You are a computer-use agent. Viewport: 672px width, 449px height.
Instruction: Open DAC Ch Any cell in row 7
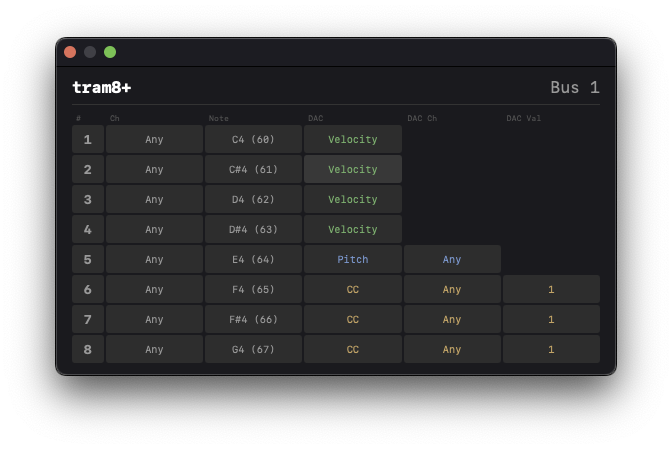452,319
